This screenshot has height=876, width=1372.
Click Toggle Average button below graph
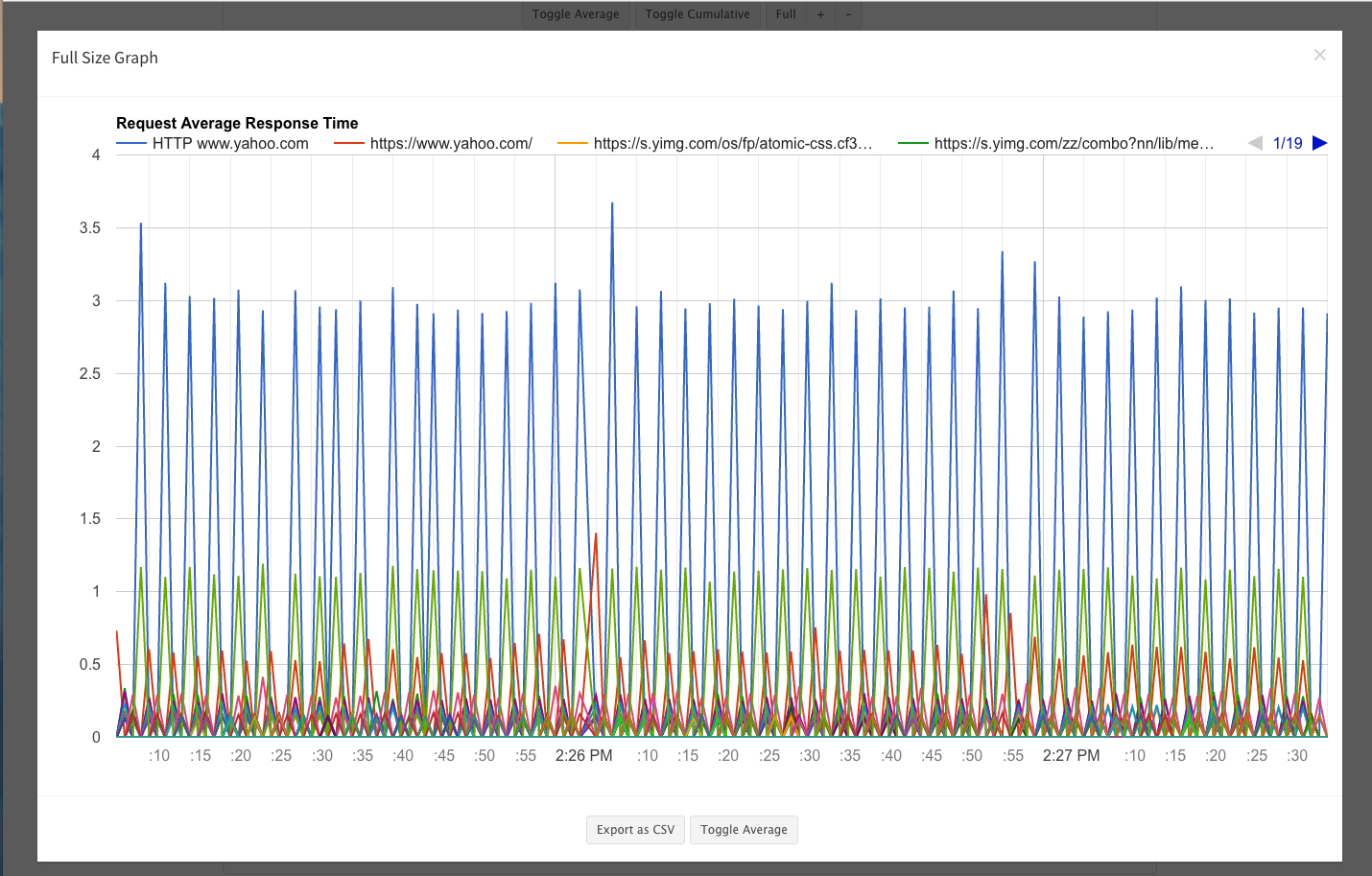[744, 830]
